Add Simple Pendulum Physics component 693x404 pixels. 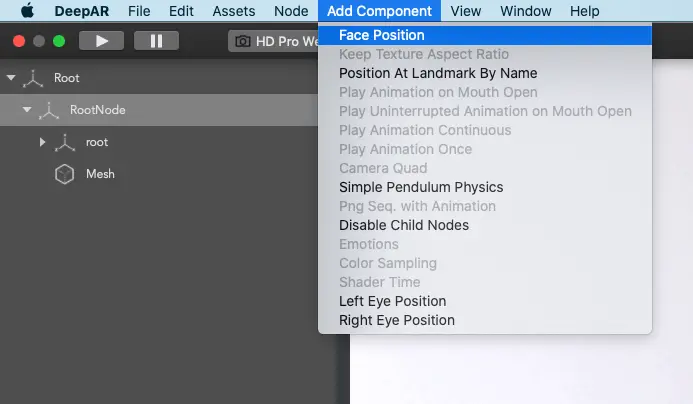pos(485,187)
